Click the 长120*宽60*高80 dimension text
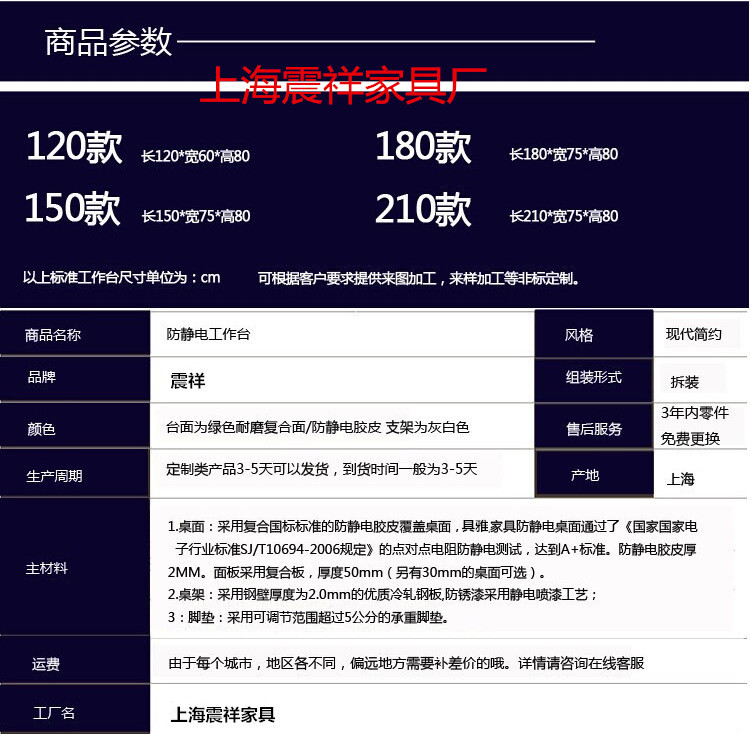Screen dimensions: 750x734 (x=196, y=155)
